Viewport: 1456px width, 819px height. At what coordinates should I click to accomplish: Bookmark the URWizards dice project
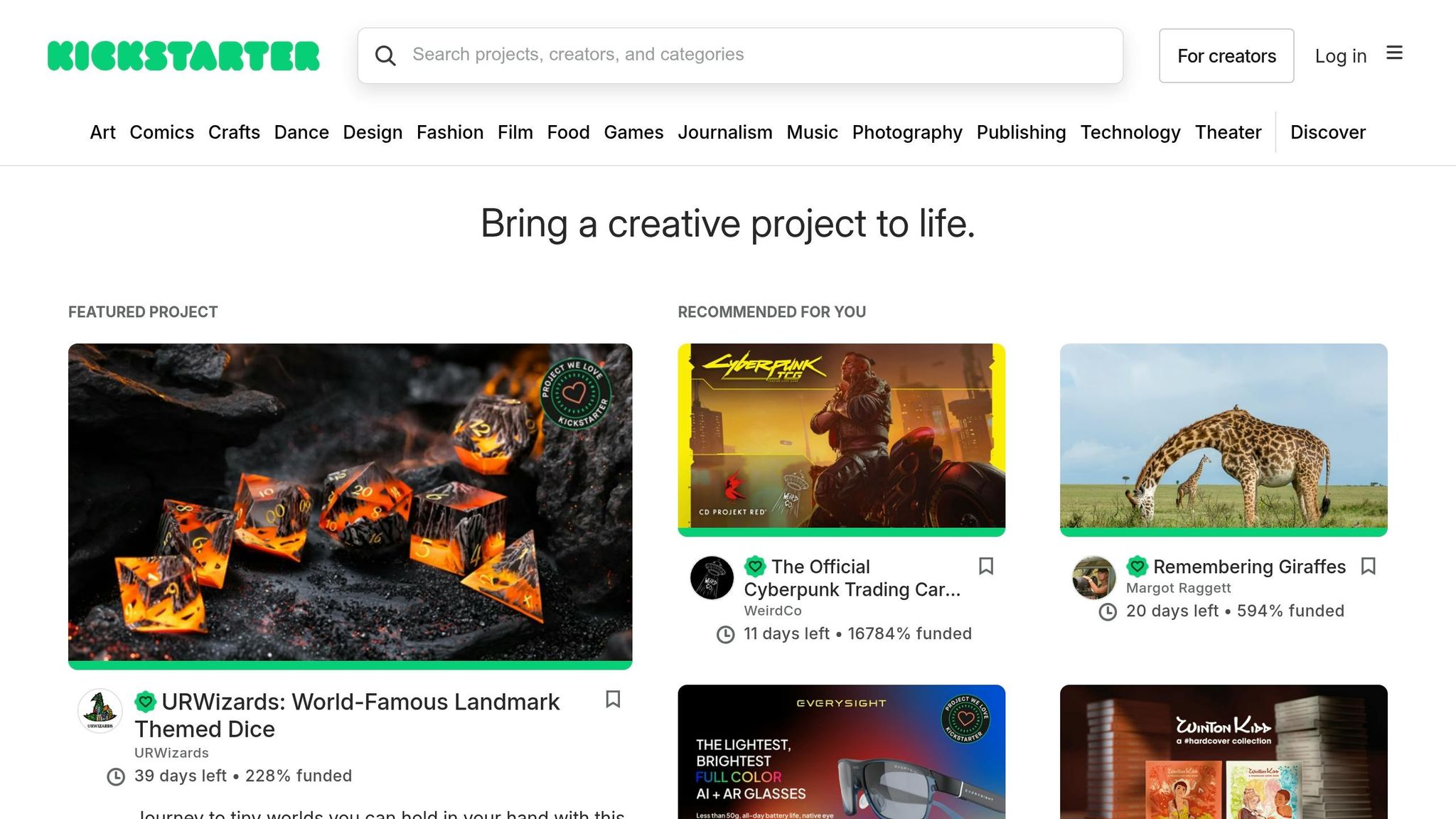click(x=613, y=700)
